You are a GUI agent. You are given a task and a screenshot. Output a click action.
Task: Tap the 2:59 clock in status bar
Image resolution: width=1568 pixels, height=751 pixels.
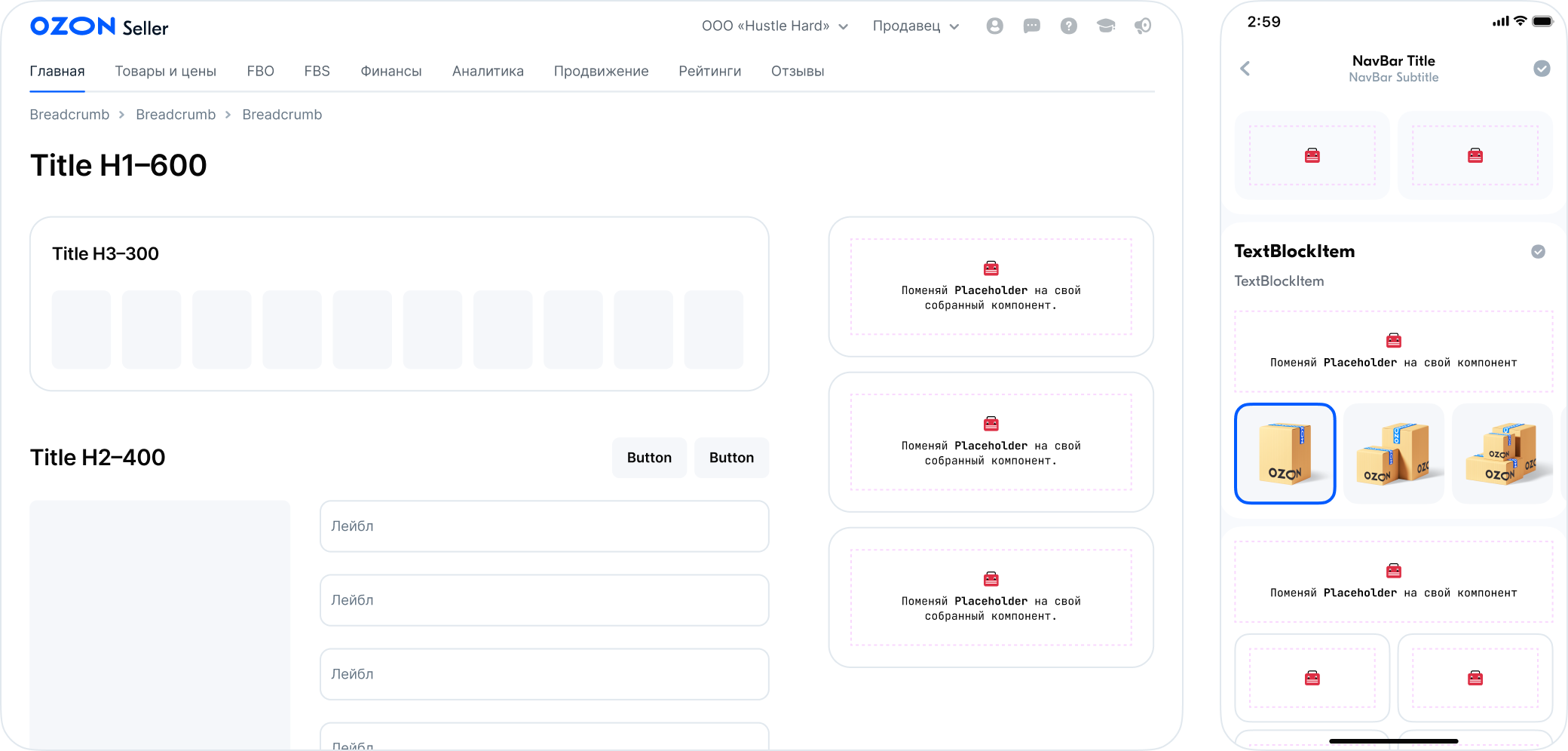point(1263,22)
